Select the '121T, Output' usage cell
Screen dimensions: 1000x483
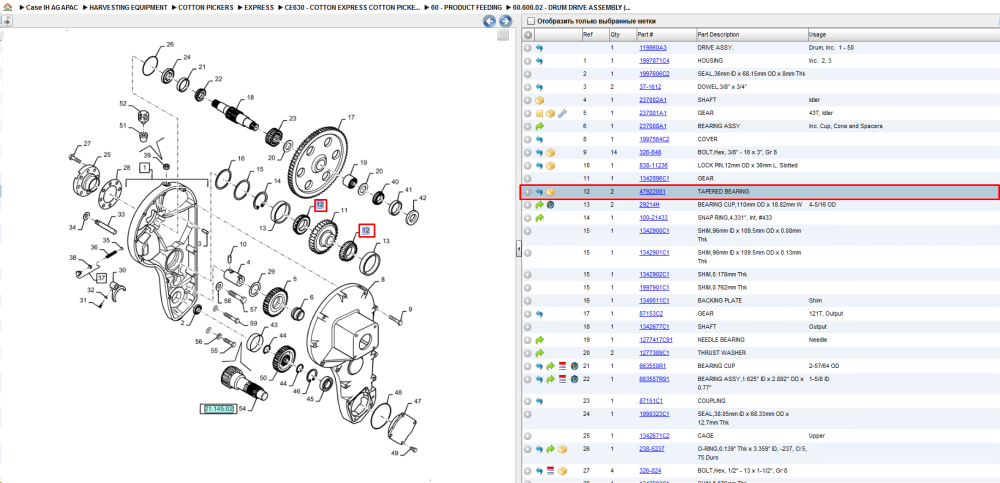coord(825,313)
